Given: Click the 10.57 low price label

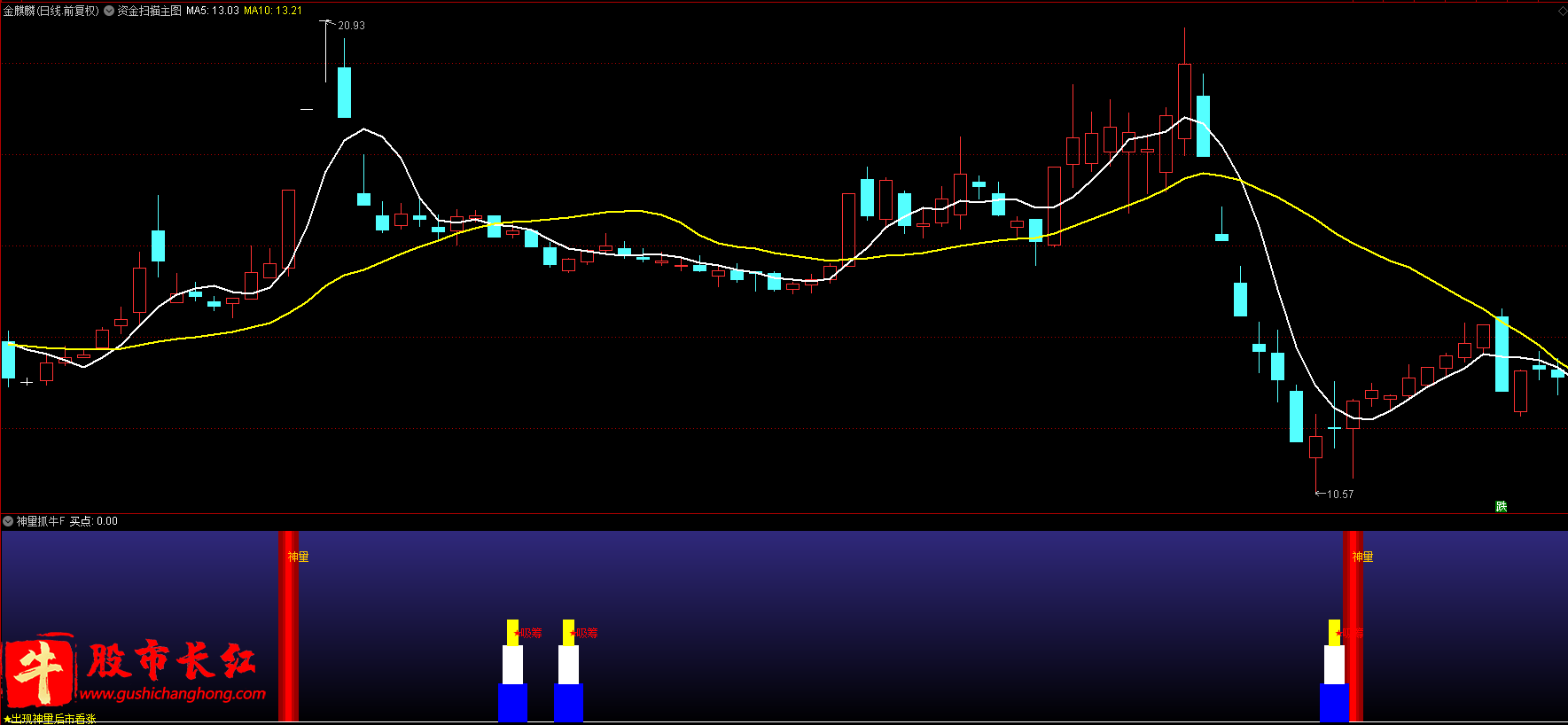Looking at the screenshot, I should [x=1340, y=495].
